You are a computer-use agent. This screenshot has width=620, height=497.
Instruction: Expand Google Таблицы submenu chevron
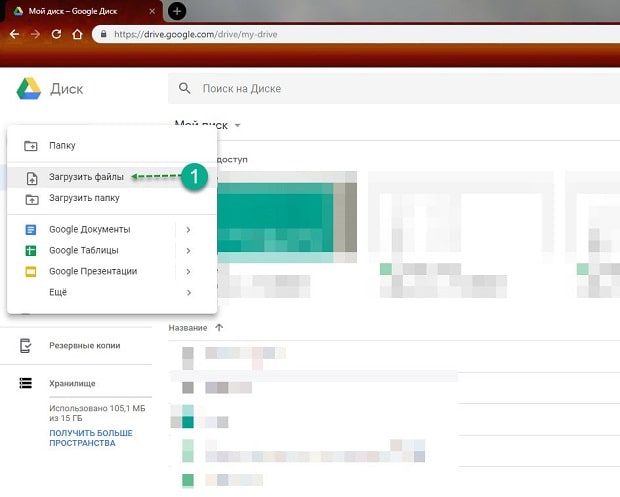coord(189,251)
